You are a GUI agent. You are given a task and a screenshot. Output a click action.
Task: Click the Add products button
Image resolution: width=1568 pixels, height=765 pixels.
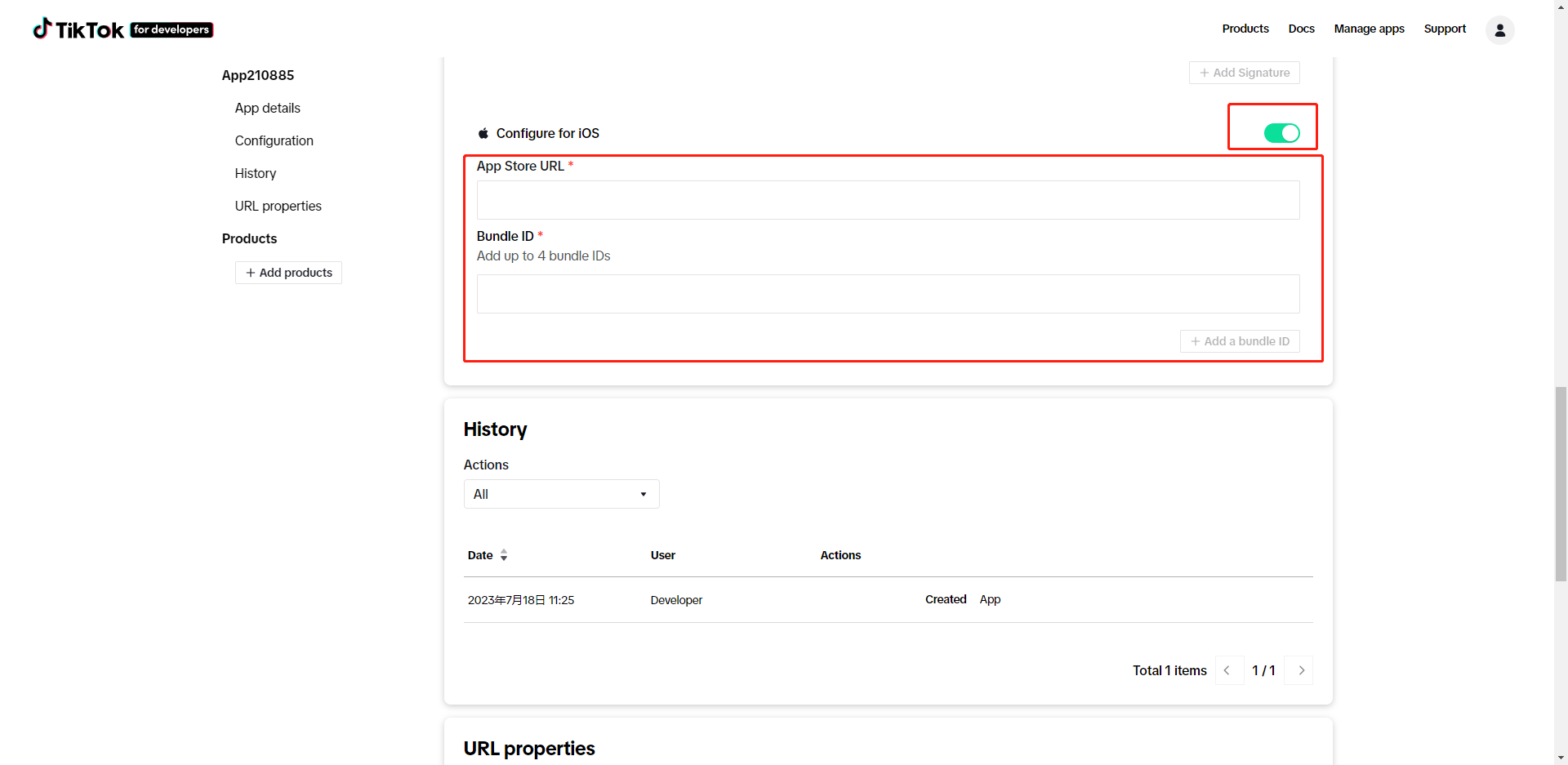pos(288,273)
